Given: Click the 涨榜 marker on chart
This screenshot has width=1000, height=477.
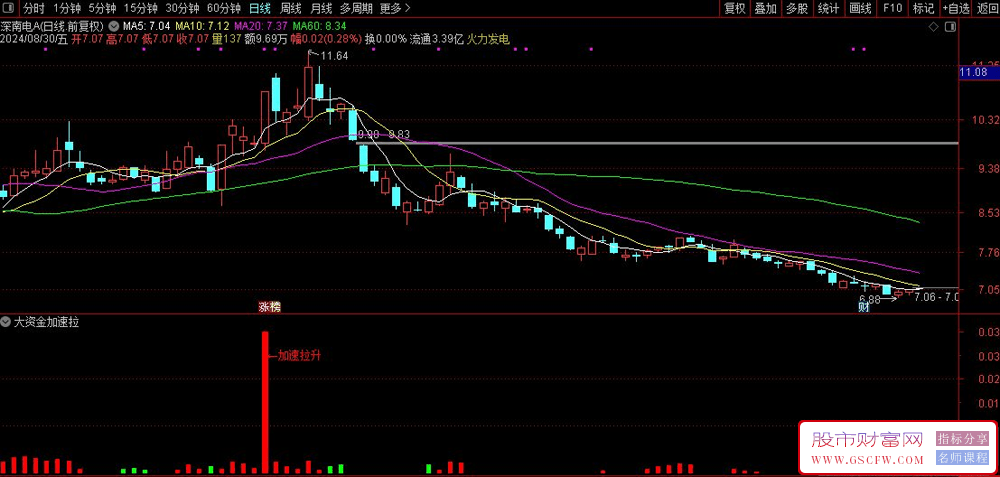Looking at the screenshot, I should point(269,307).
